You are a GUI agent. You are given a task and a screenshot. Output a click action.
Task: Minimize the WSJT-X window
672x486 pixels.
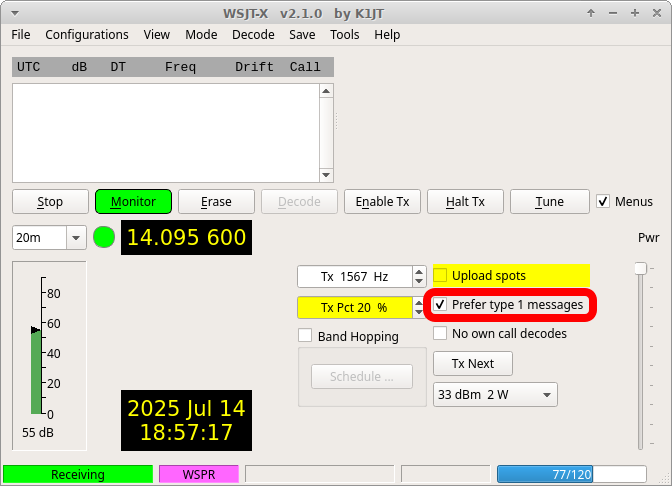pyautogui.click(x=613, y=13)
